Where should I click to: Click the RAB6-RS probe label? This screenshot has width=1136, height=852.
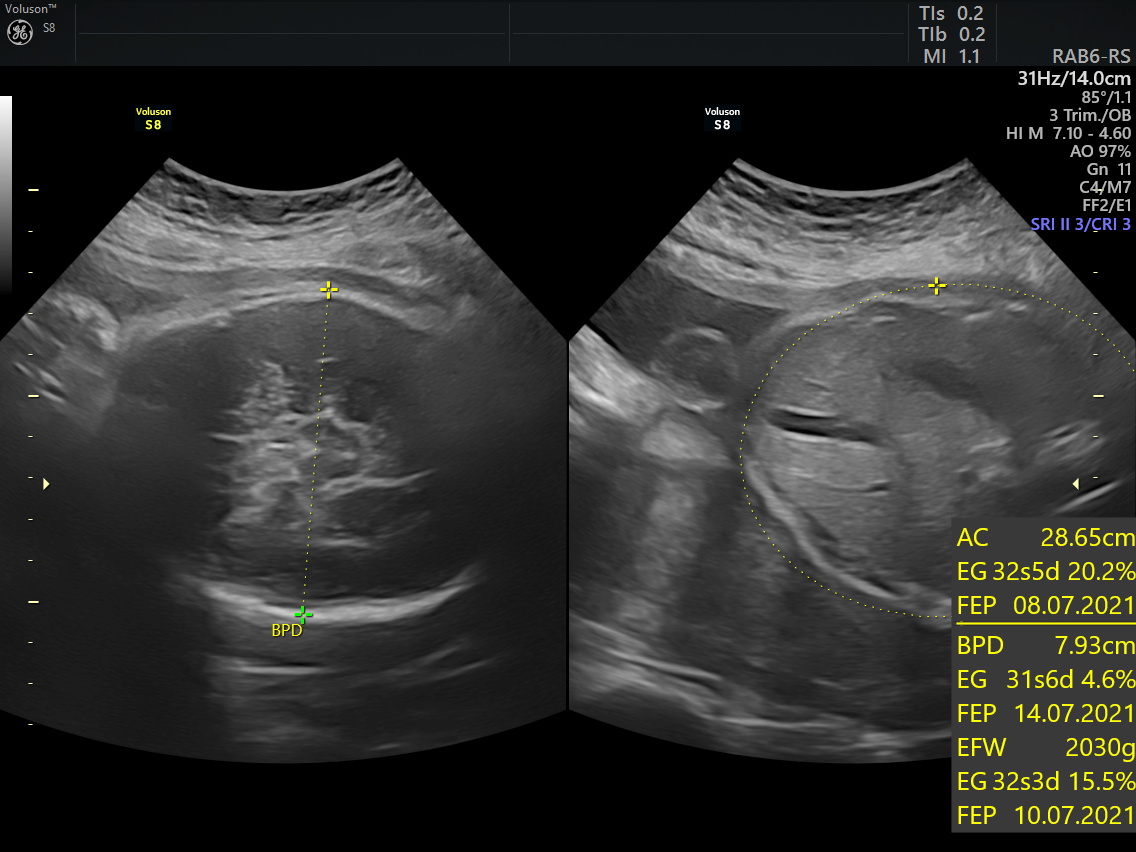click(1091, 57)
